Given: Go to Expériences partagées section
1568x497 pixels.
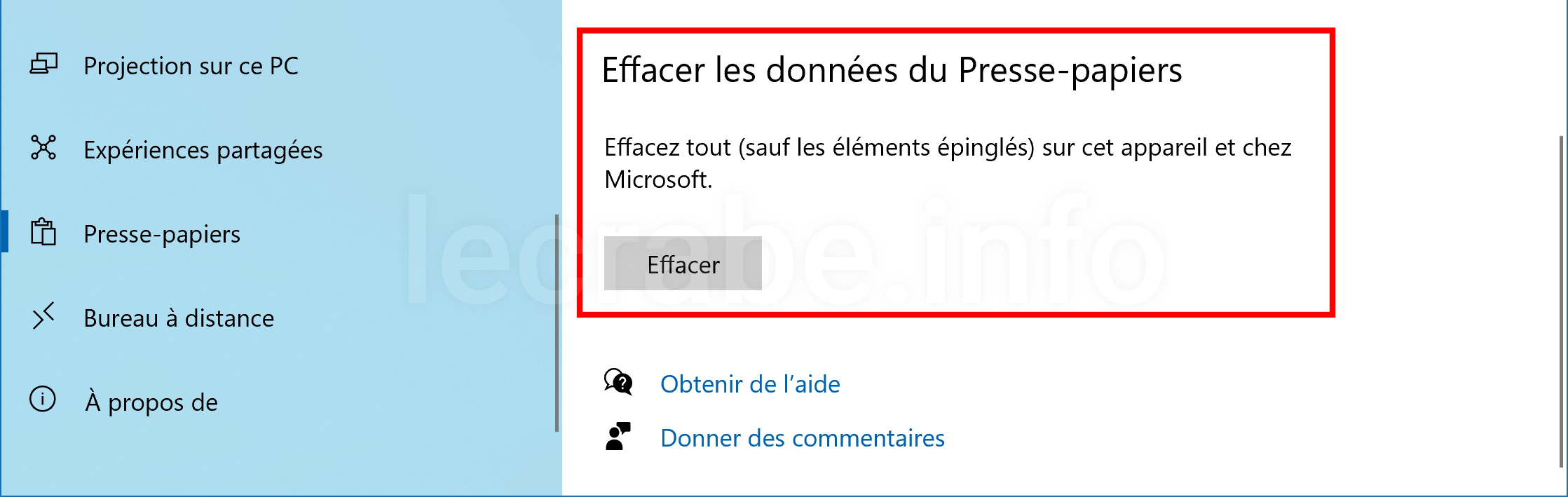Looking at the screenshot, I should (203, 150).
